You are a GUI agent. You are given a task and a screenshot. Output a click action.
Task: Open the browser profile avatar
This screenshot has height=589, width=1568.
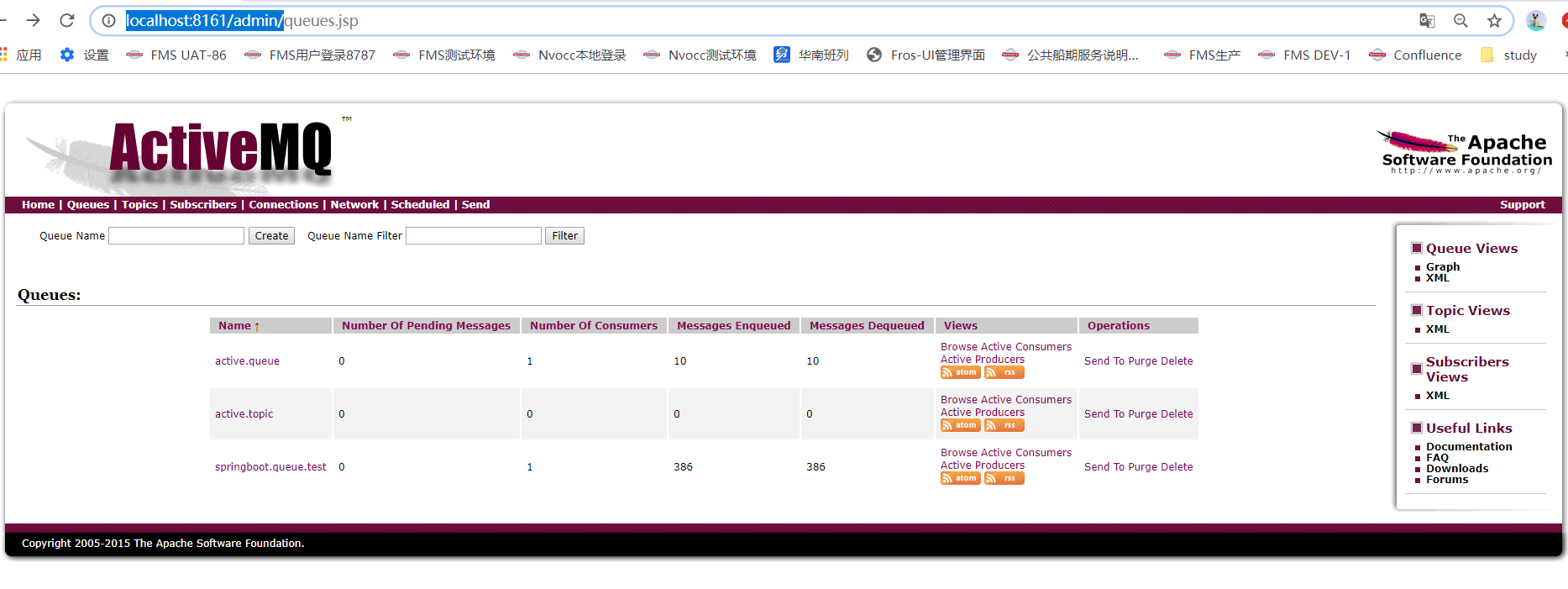[x=1536, y=20]
